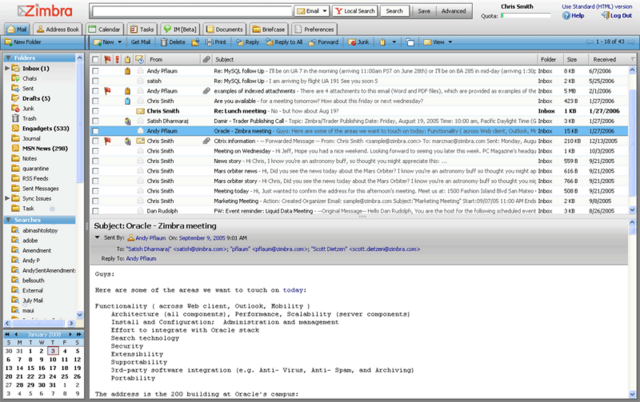Click in the search text input field
Screen dimensions: 640x402
pyautogui.click(x=192, y=11)
